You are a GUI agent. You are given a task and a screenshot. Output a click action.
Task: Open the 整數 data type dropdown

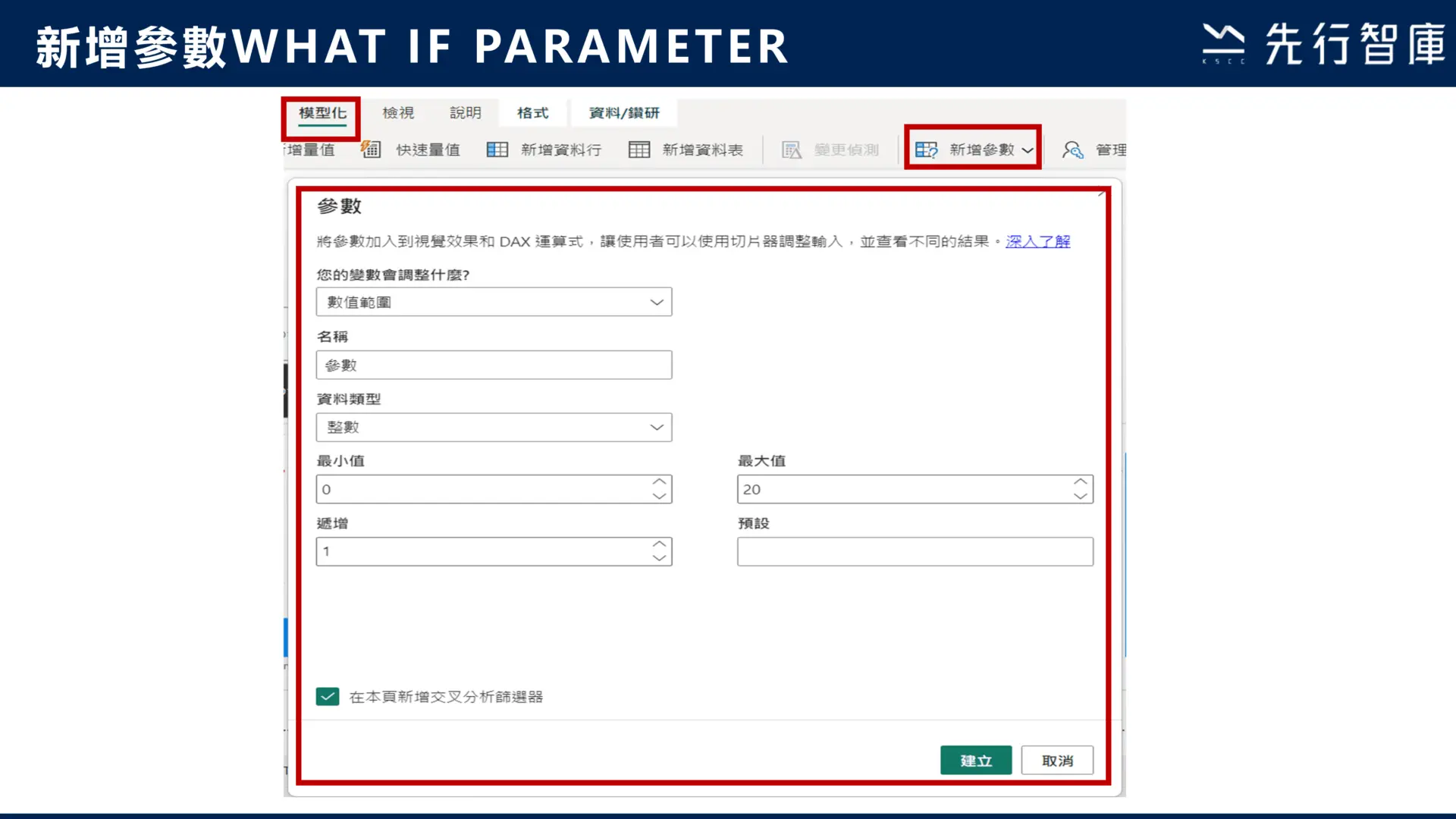coord(494,427)
